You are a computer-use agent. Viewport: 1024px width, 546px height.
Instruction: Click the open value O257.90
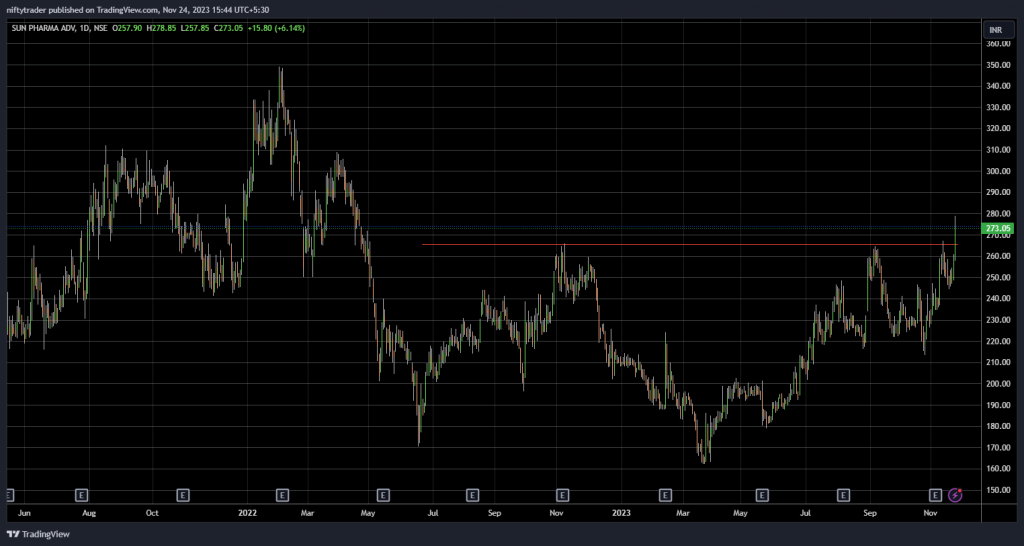(127, 29)
